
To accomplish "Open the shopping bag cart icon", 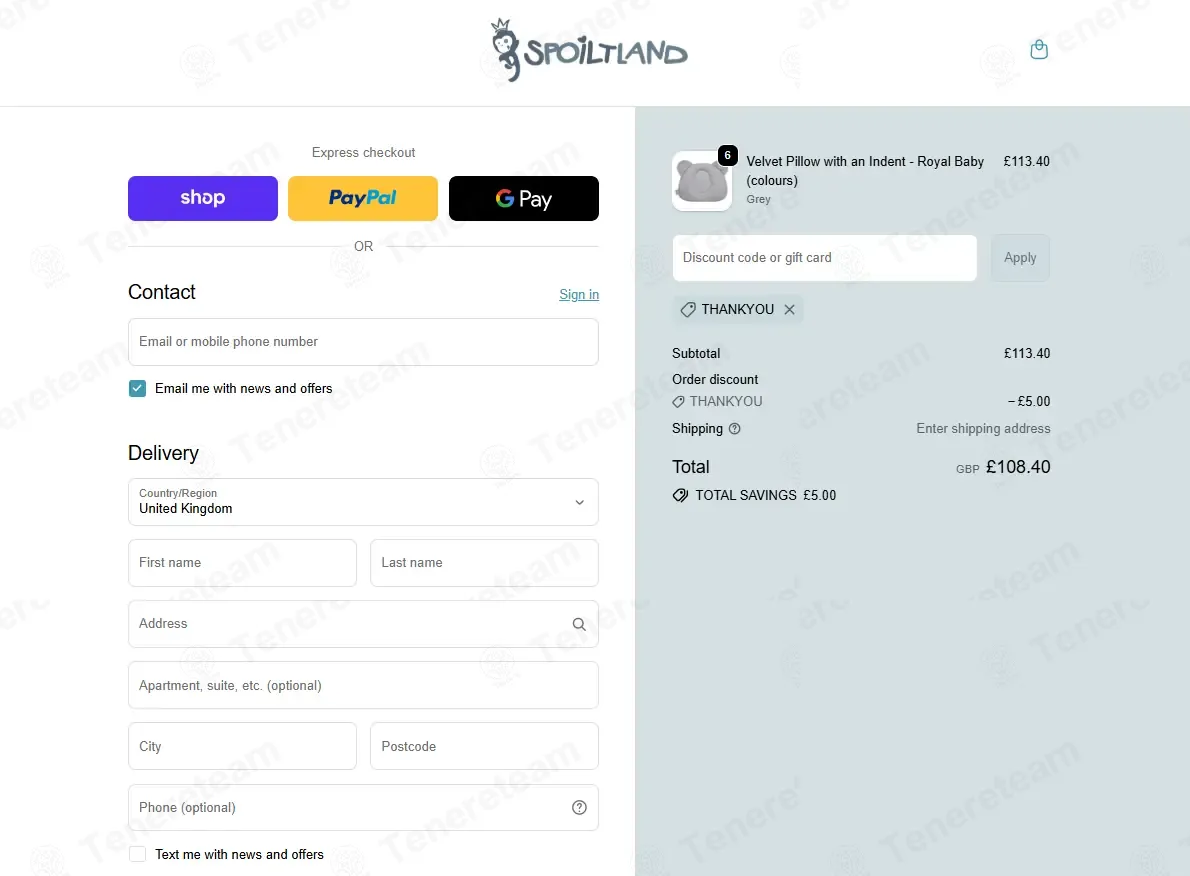I will pyautogui.click(x=1039, y=50).
